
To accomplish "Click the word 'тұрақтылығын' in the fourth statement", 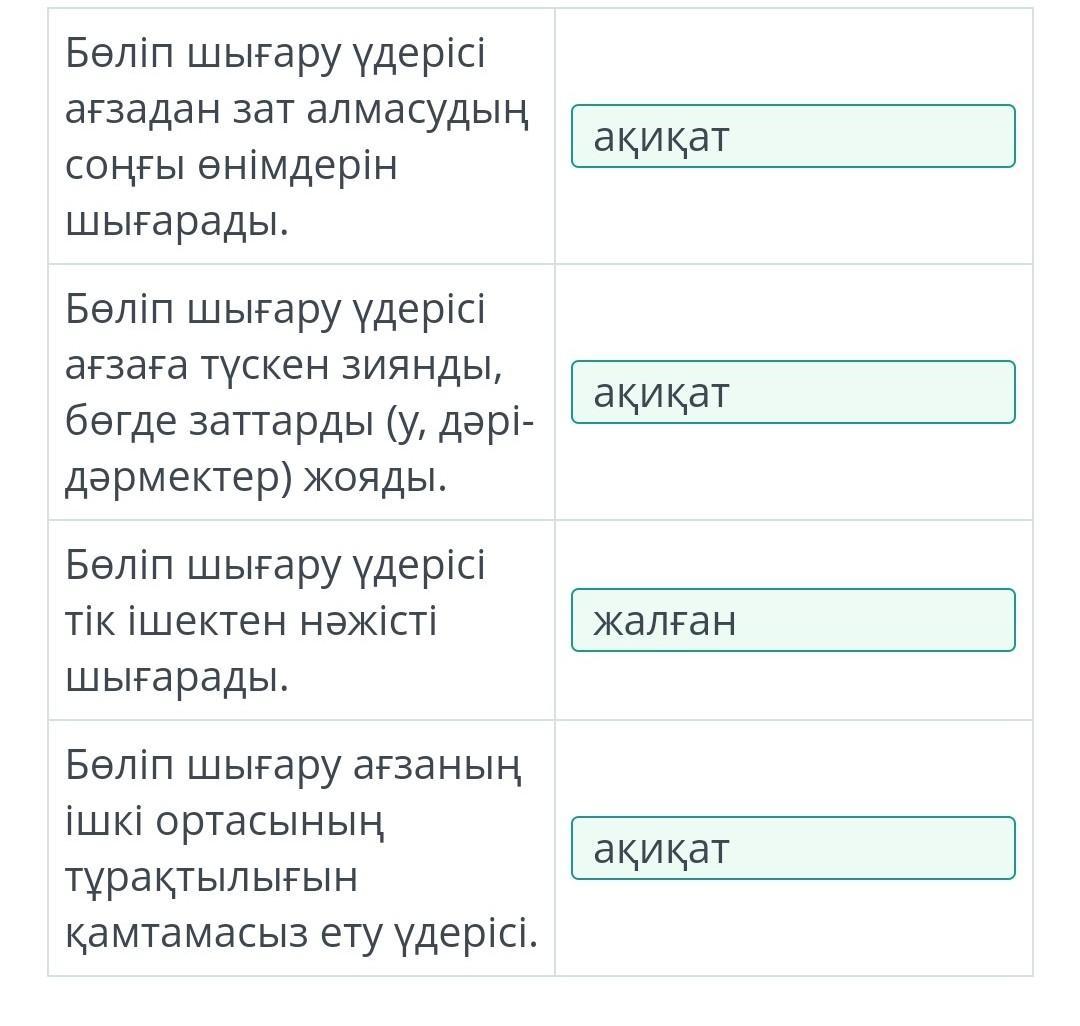I will point(211,879).
